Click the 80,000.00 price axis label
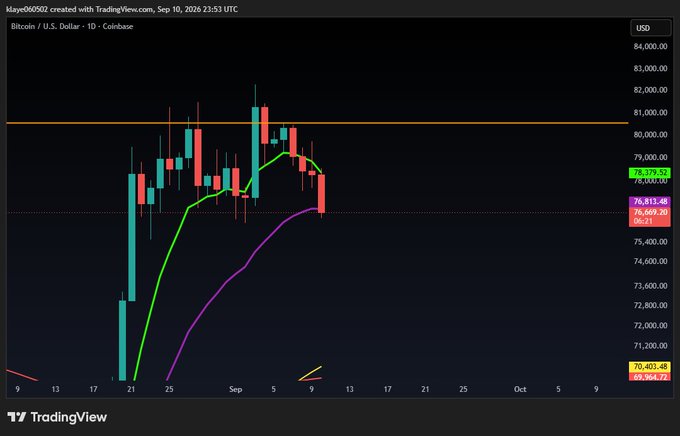 point(650,135)
